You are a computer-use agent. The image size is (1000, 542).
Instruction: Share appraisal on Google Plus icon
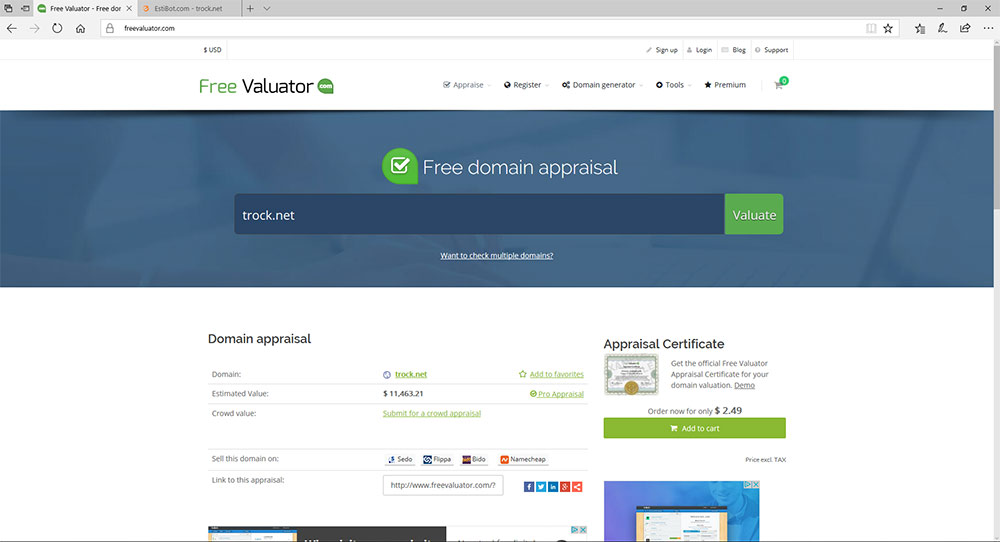point(565,487)
